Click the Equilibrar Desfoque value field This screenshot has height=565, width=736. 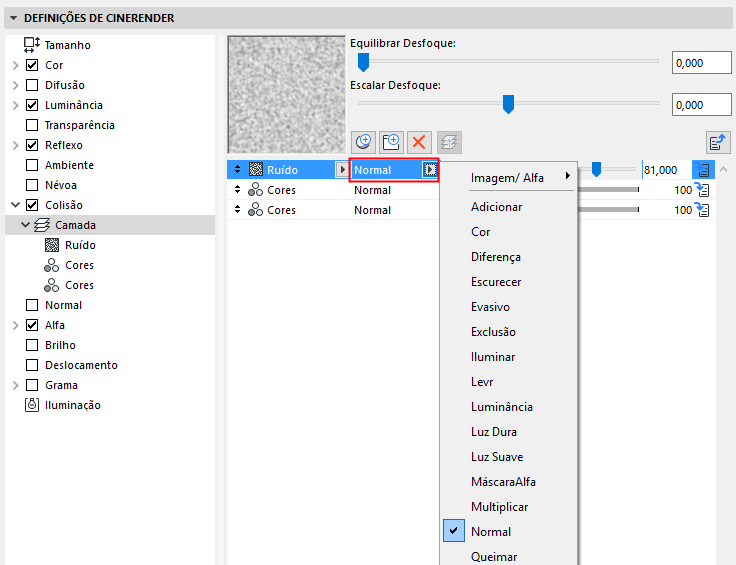(702, 63)
